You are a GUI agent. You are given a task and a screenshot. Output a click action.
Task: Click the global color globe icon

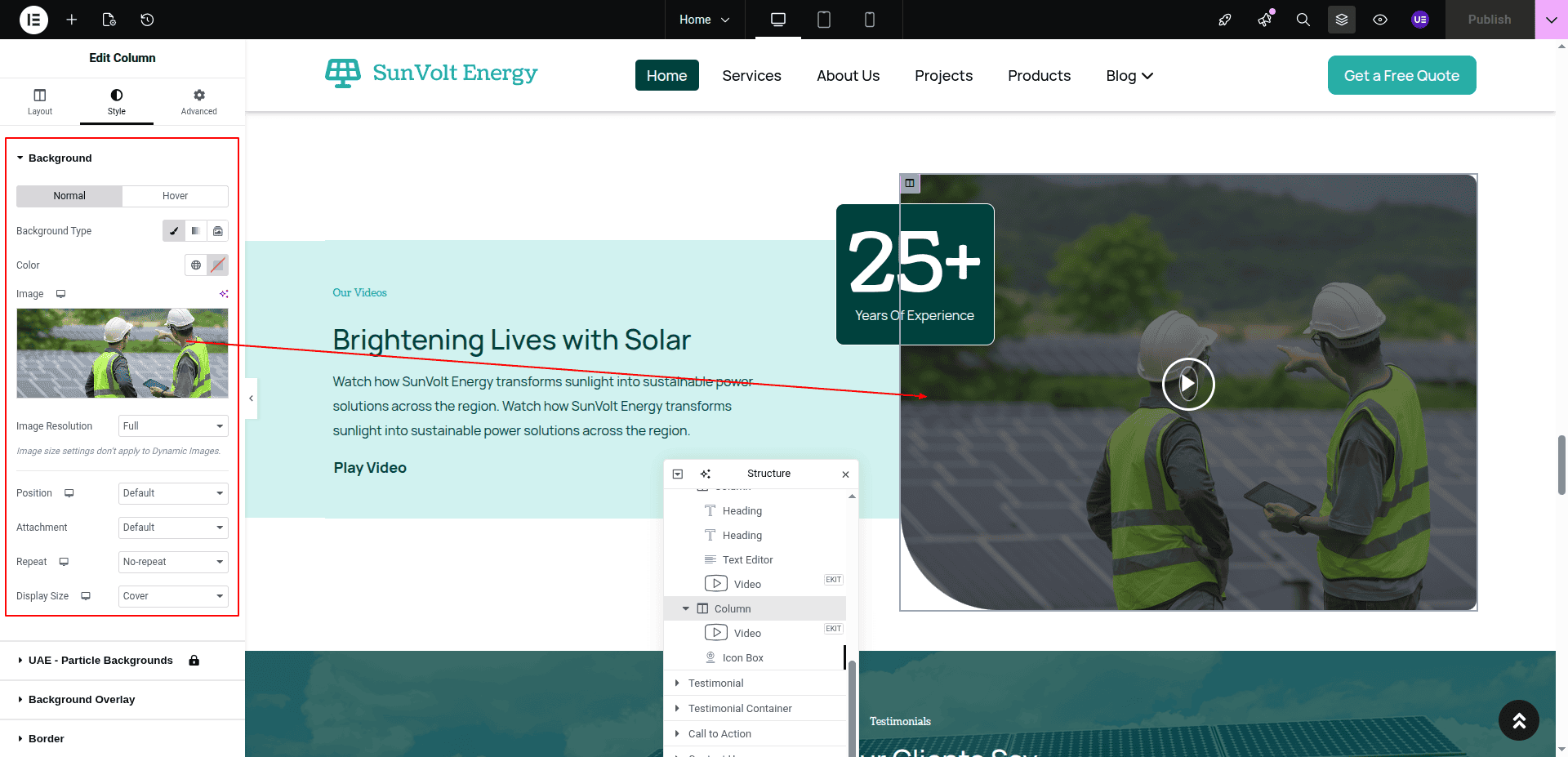tap(196, 265)
